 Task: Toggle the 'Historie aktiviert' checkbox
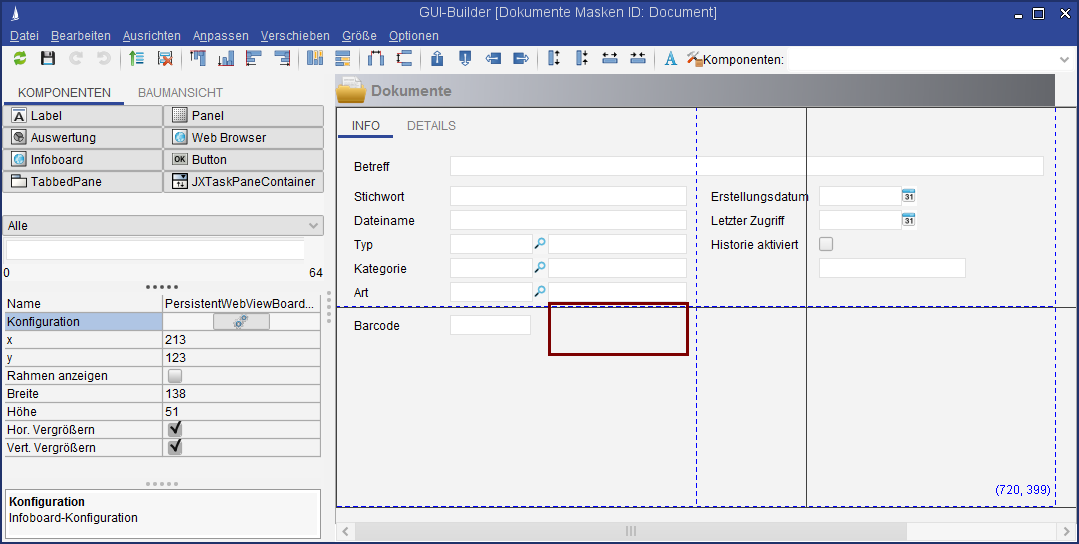(826, 244)
